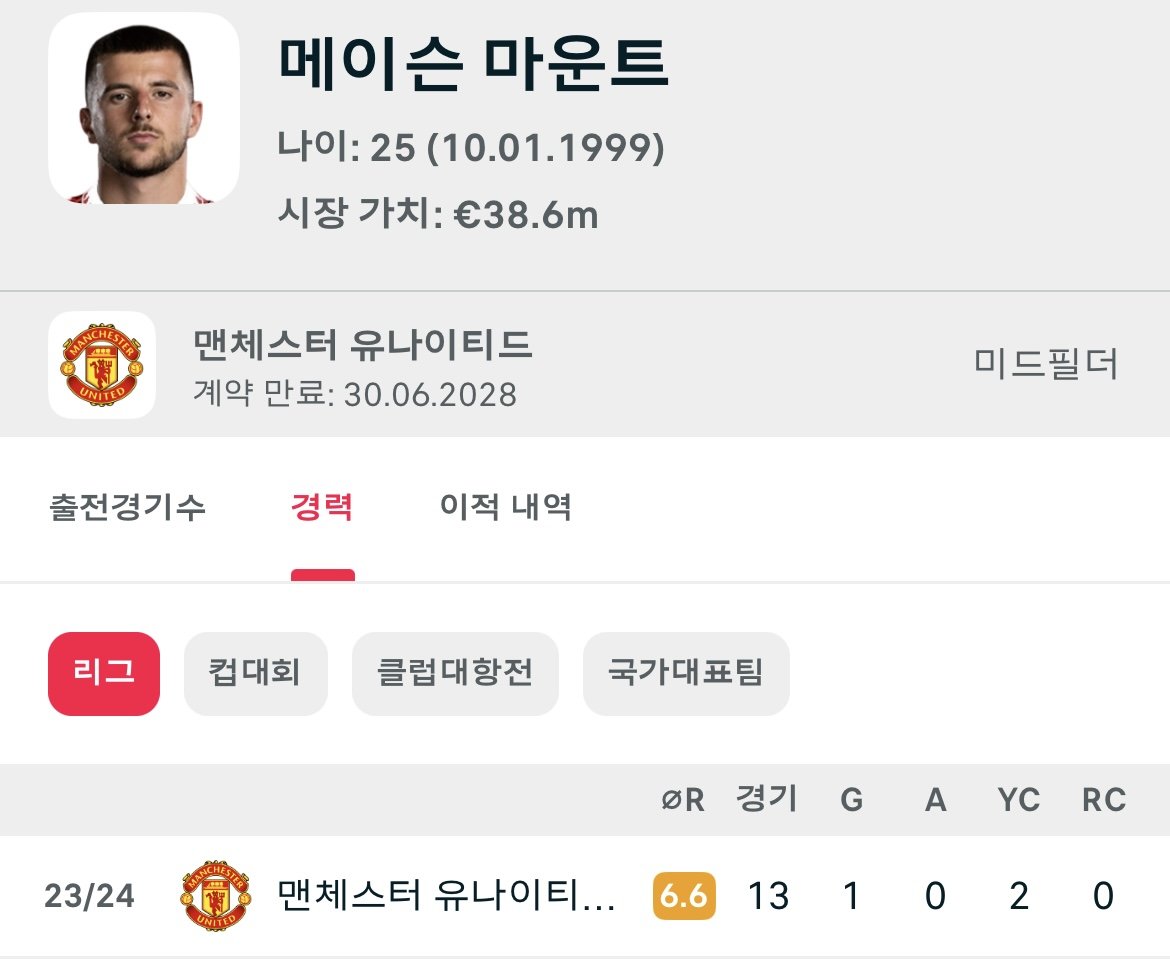Select the 컵대회 filter chip

click(255, 673)
